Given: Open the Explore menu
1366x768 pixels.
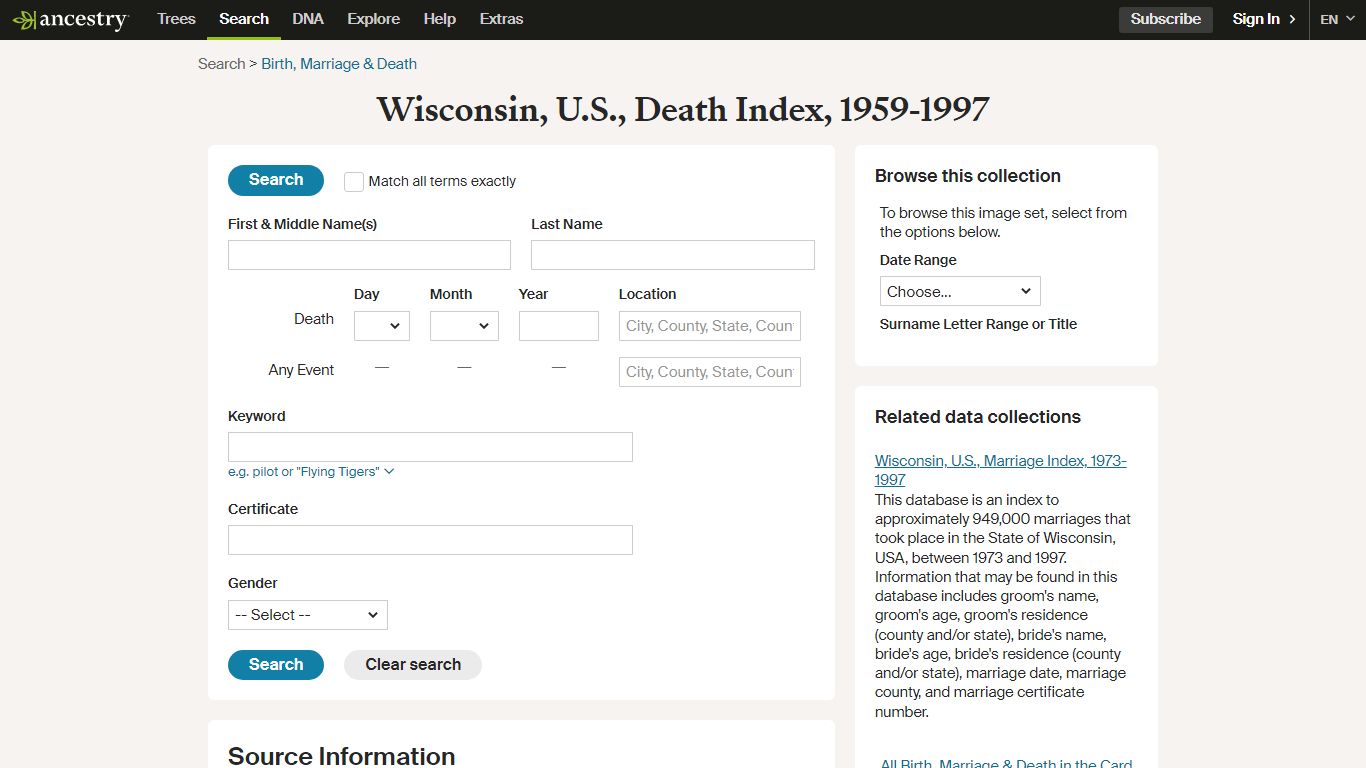Looking at the screenshot, I should click(x=374, y=19).
